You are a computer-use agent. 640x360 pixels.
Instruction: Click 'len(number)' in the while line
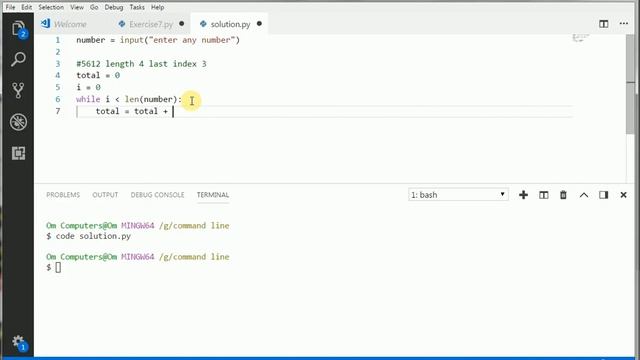point(151,99)
